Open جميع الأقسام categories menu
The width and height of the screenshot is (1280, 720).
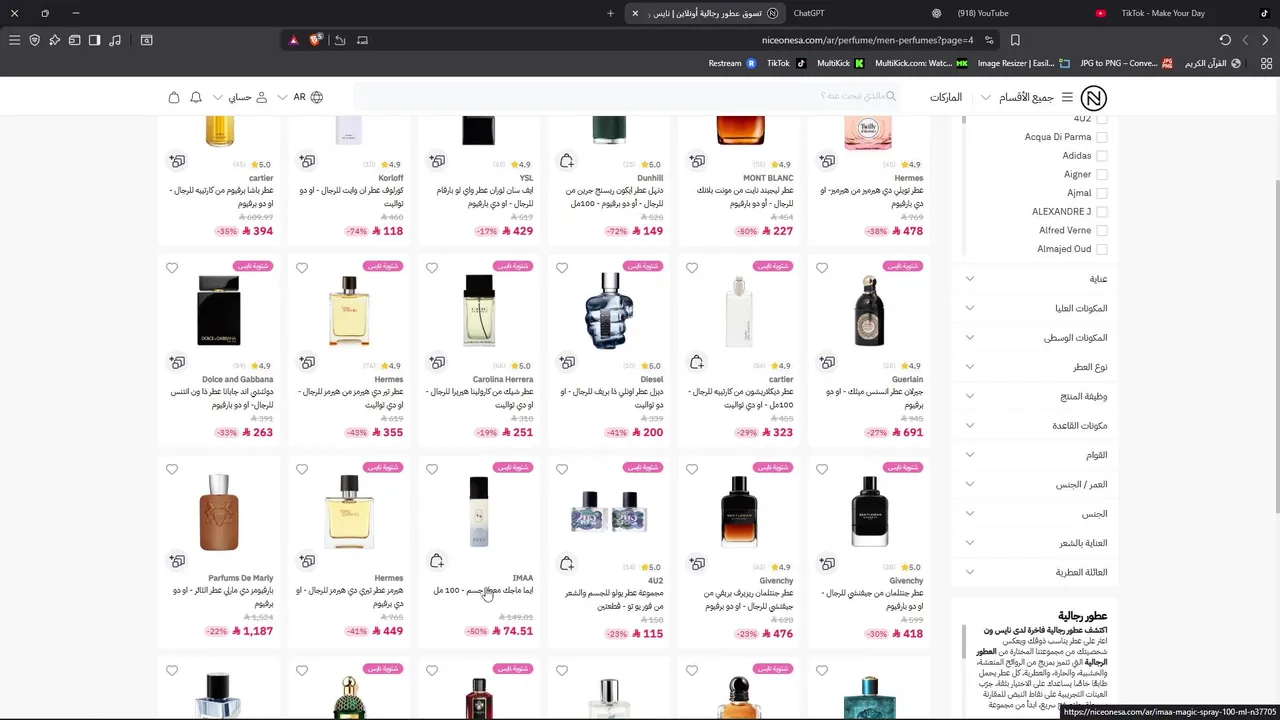(1026, 97)
